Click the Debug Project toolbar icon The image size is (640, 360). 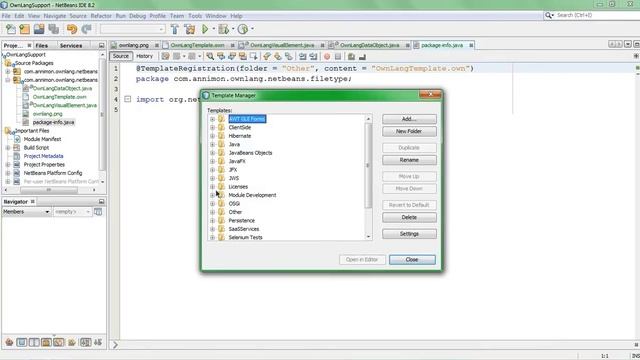pyautogui.click(x=223, y=29)
